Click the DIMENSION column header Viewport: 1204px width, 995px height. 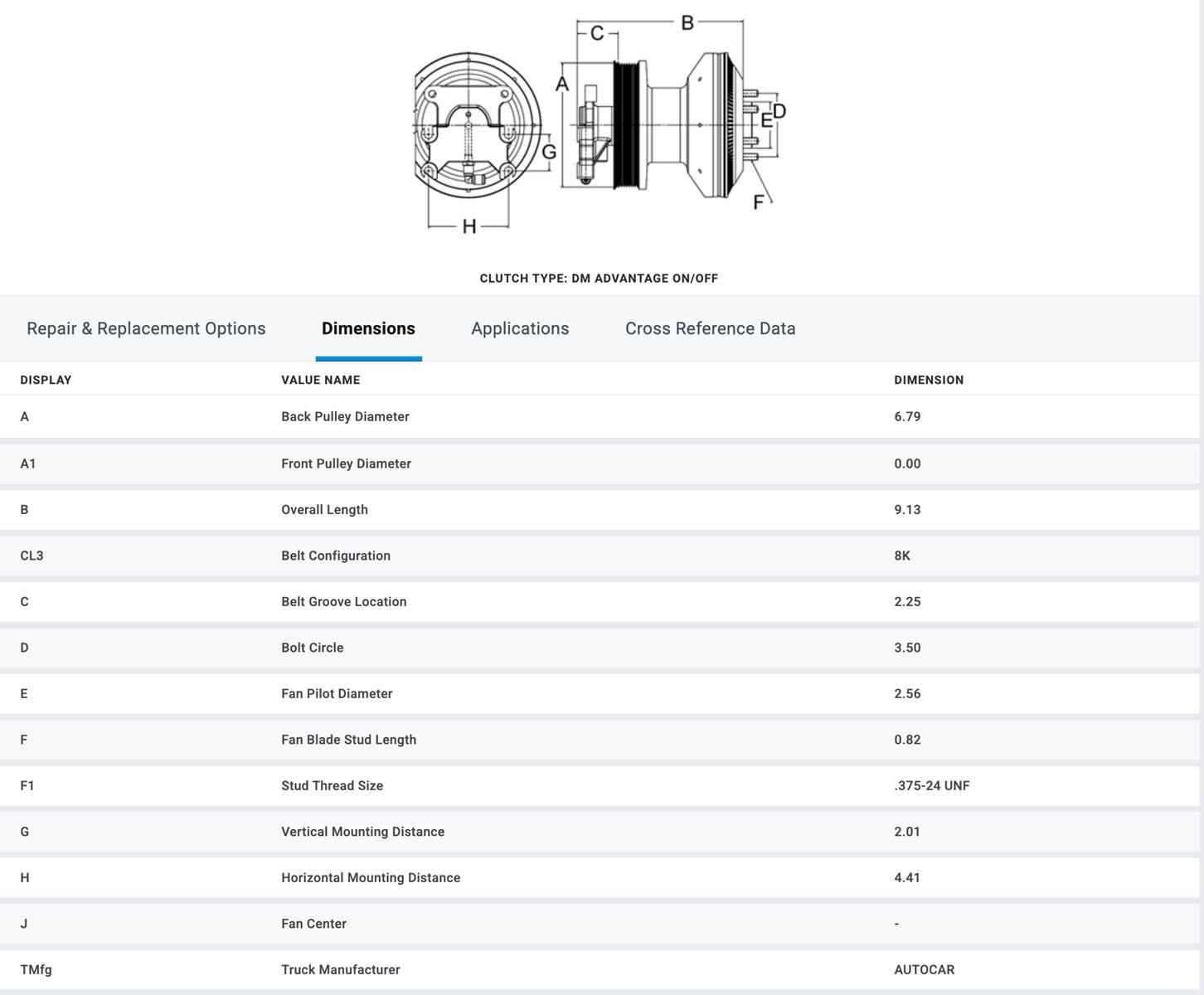(928, 380)
